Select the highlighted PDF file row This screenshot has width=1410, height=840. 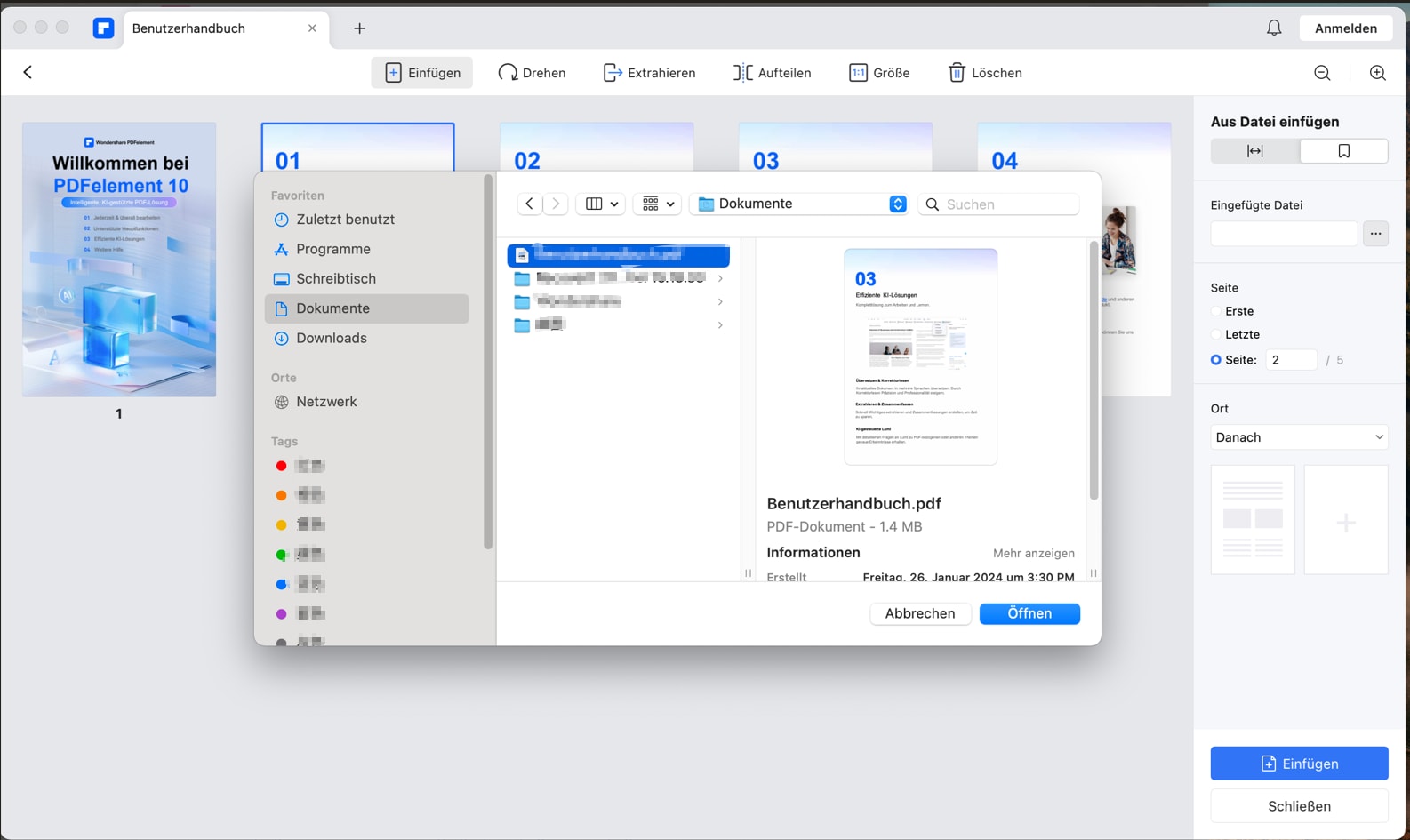tap(618, 255)
